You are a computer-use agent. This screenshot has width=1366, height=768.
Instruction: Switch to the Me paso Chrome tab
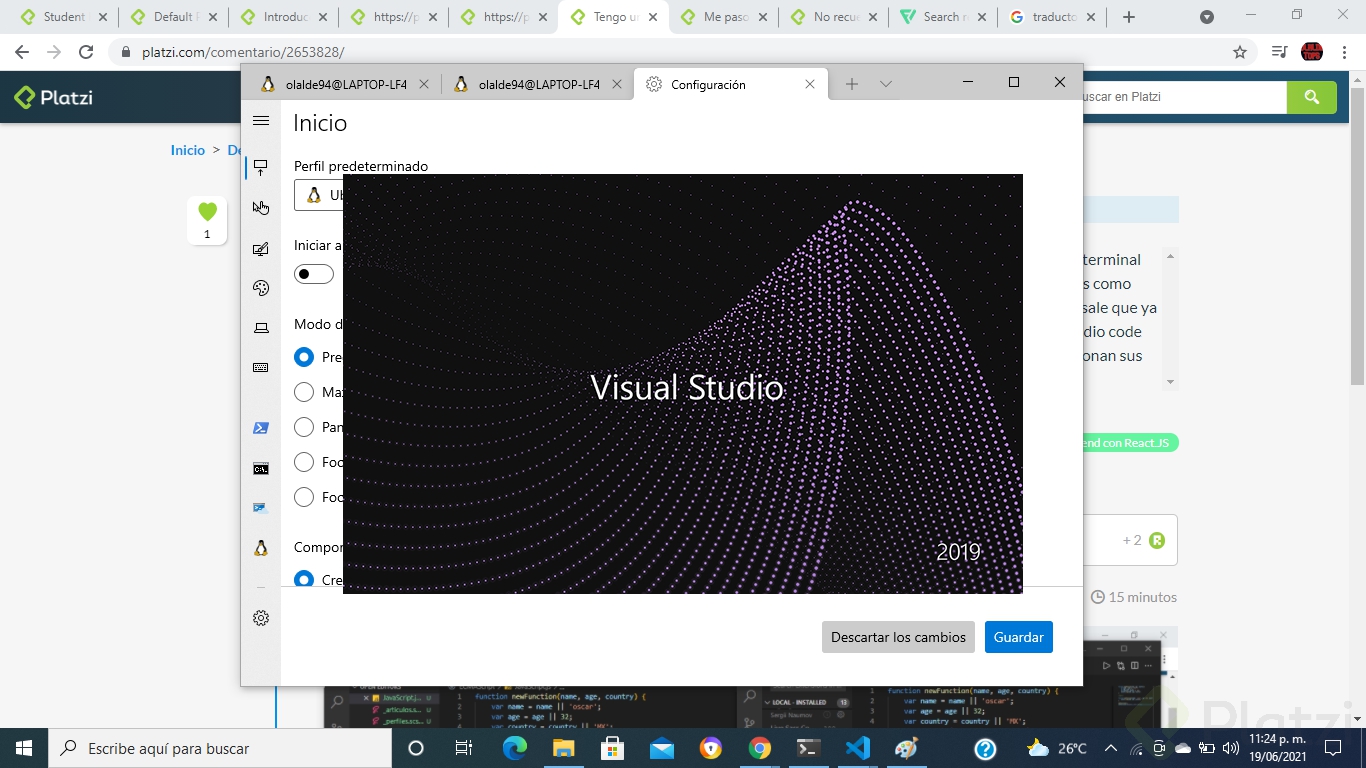[x=723, y=17]
